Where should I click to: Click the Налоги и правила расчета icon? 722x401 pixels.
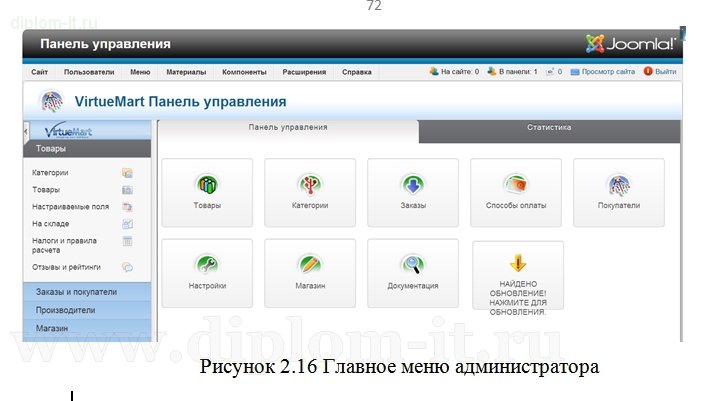tap(127, 241)
